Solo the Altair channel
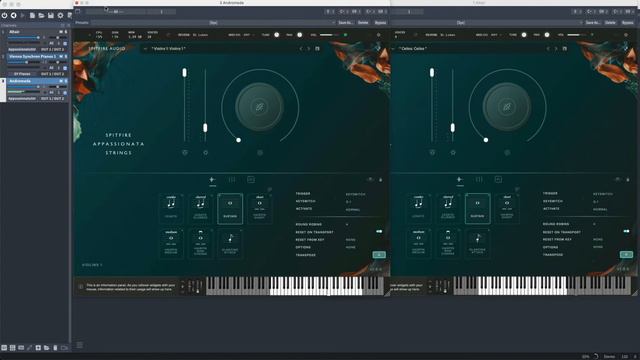640x360 pixels. (x=66, y=31)
